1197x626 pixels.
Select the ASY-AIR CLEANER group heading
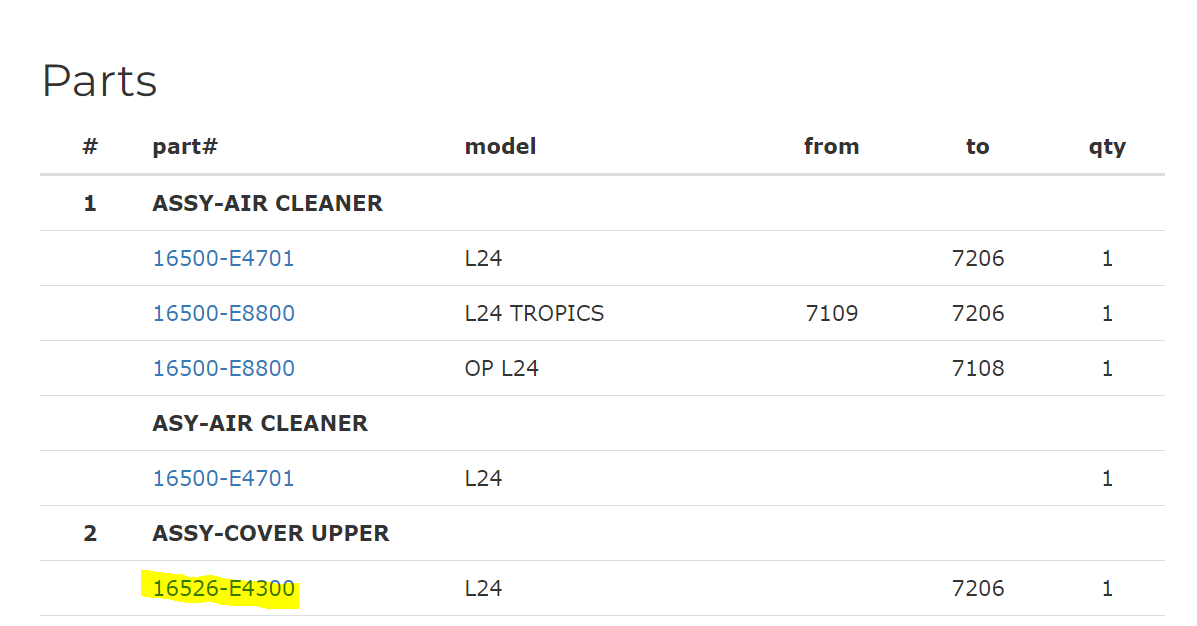point(260,424)
